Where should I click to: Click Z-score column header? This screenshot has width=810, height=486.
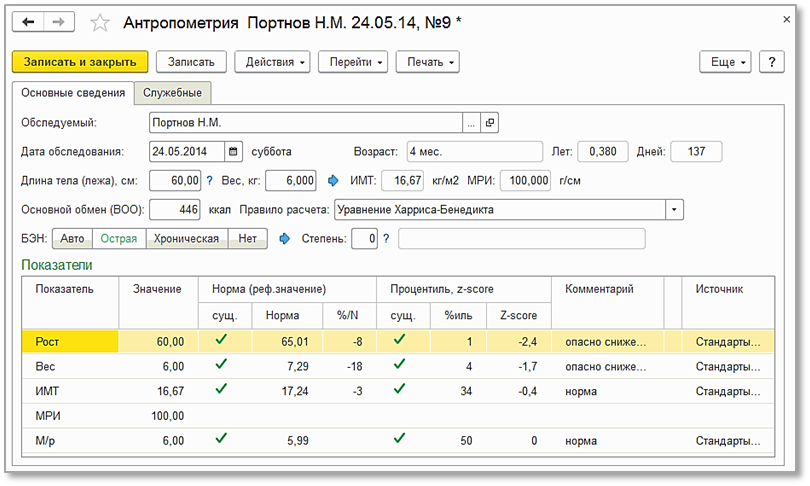click(519, 316)
